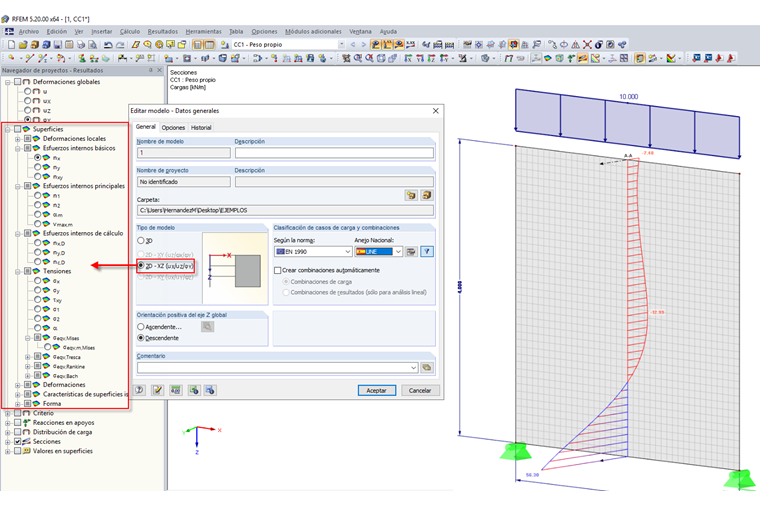Expand the Criterio tree node

[x=8, y=413]
